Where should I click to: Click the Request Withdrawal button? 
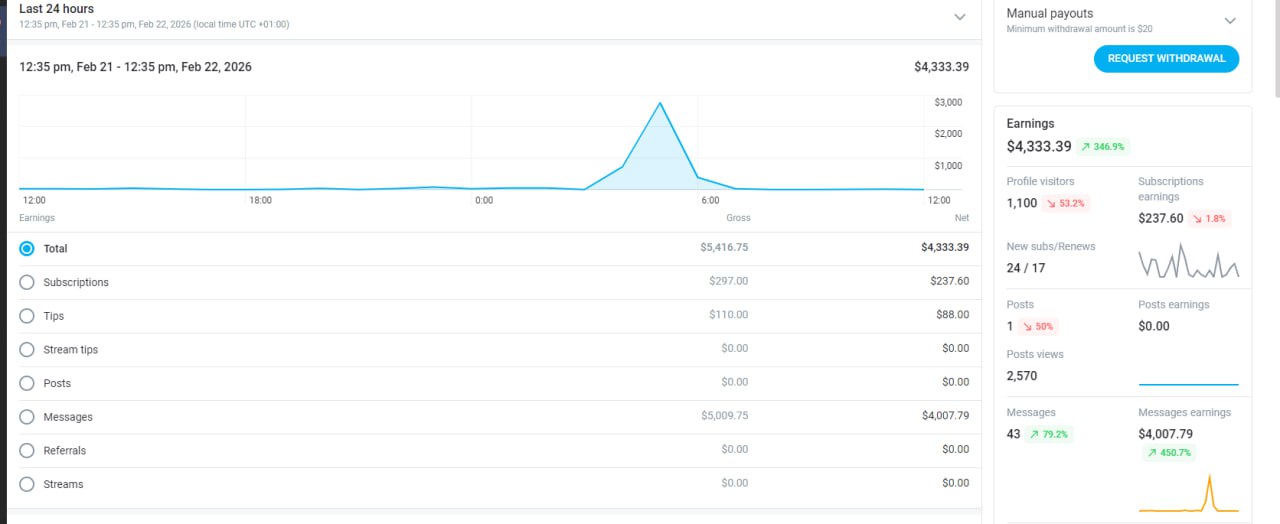tap(1166, 59)
